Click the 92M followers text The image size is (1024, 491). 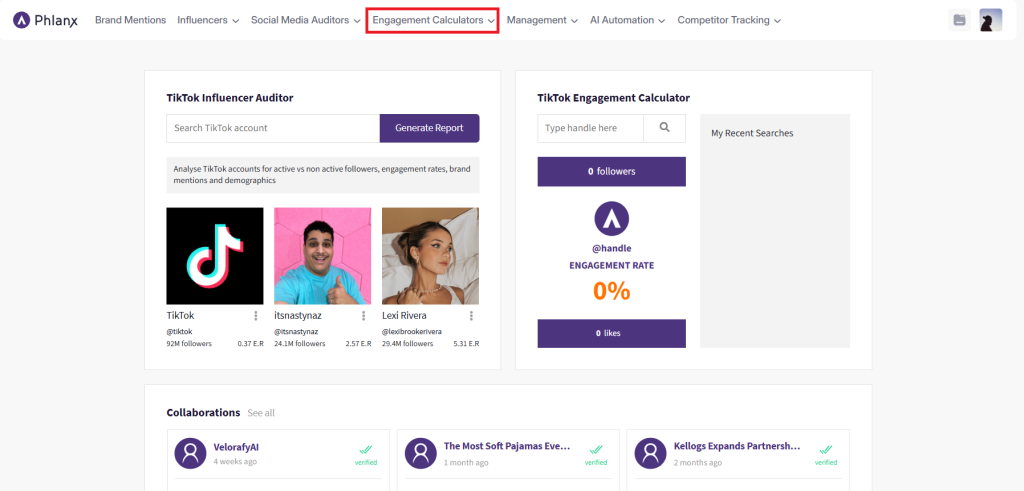(x=189, y=344)
